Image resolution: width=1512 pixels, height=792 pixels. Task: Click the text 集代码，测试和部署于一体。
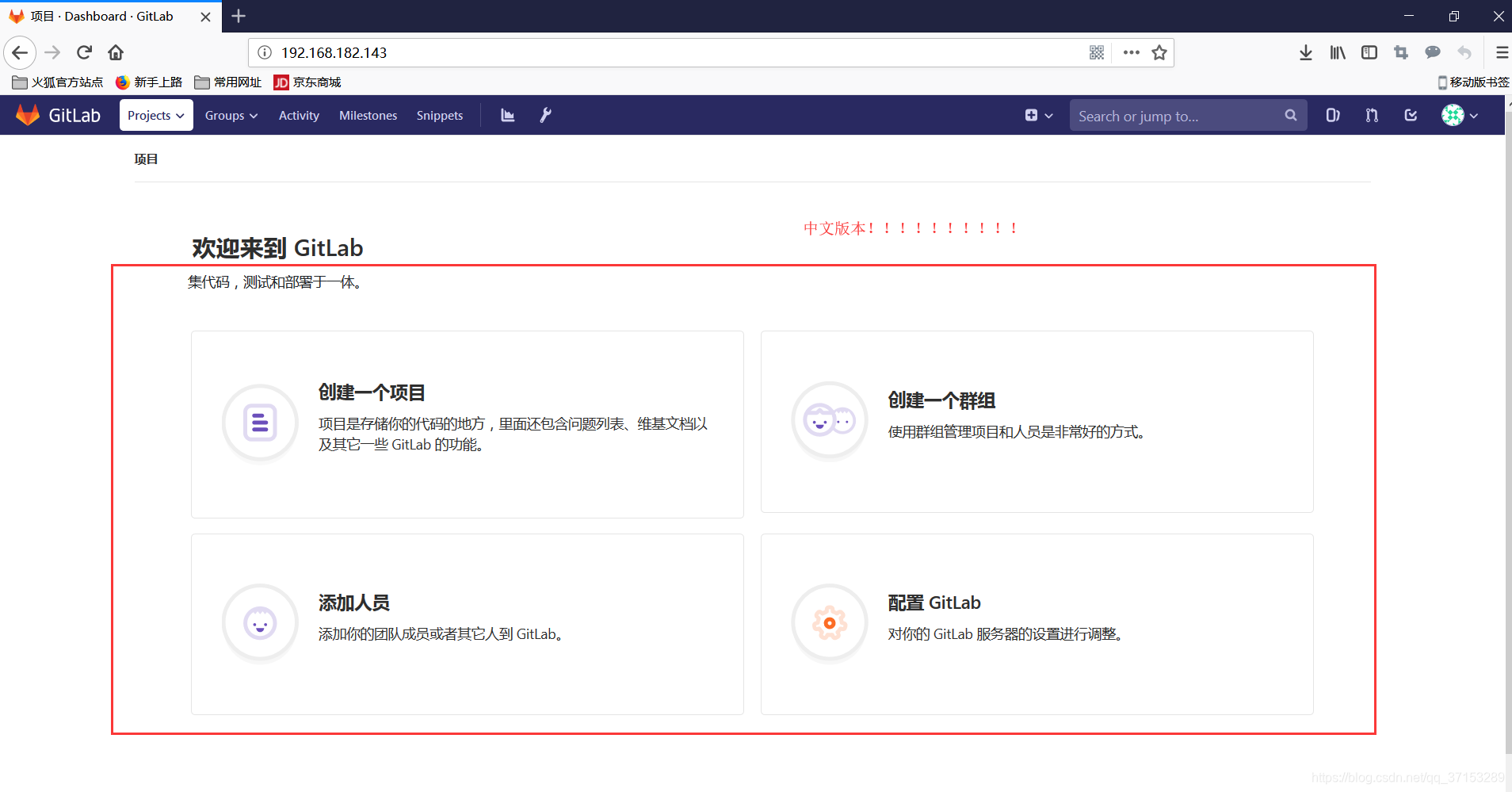point(276,282)
